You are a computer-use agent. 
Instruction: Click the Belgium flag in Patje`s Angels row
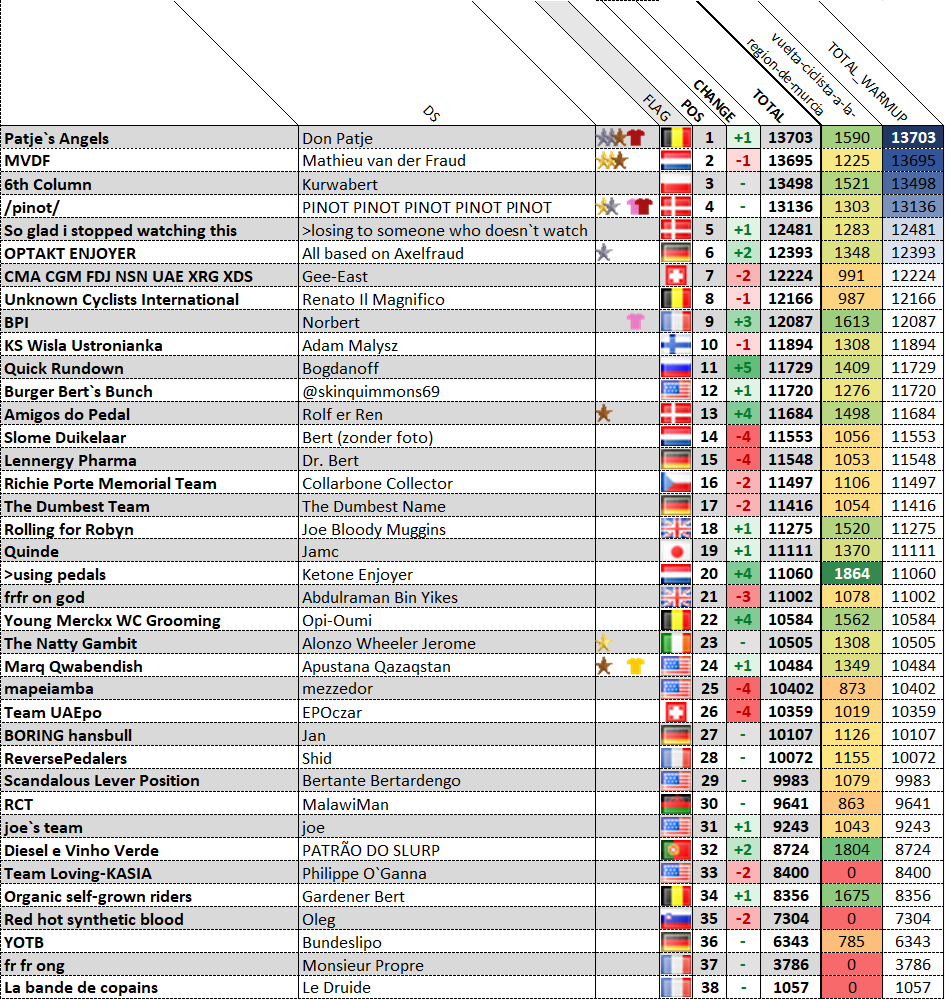[x=675, y=138]
